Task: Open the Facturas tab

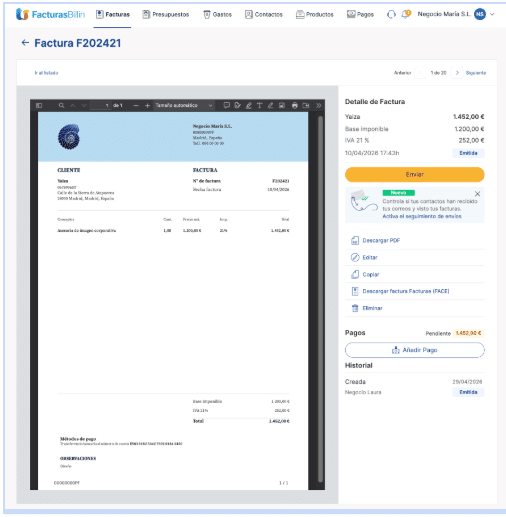Action: point(112,14)
